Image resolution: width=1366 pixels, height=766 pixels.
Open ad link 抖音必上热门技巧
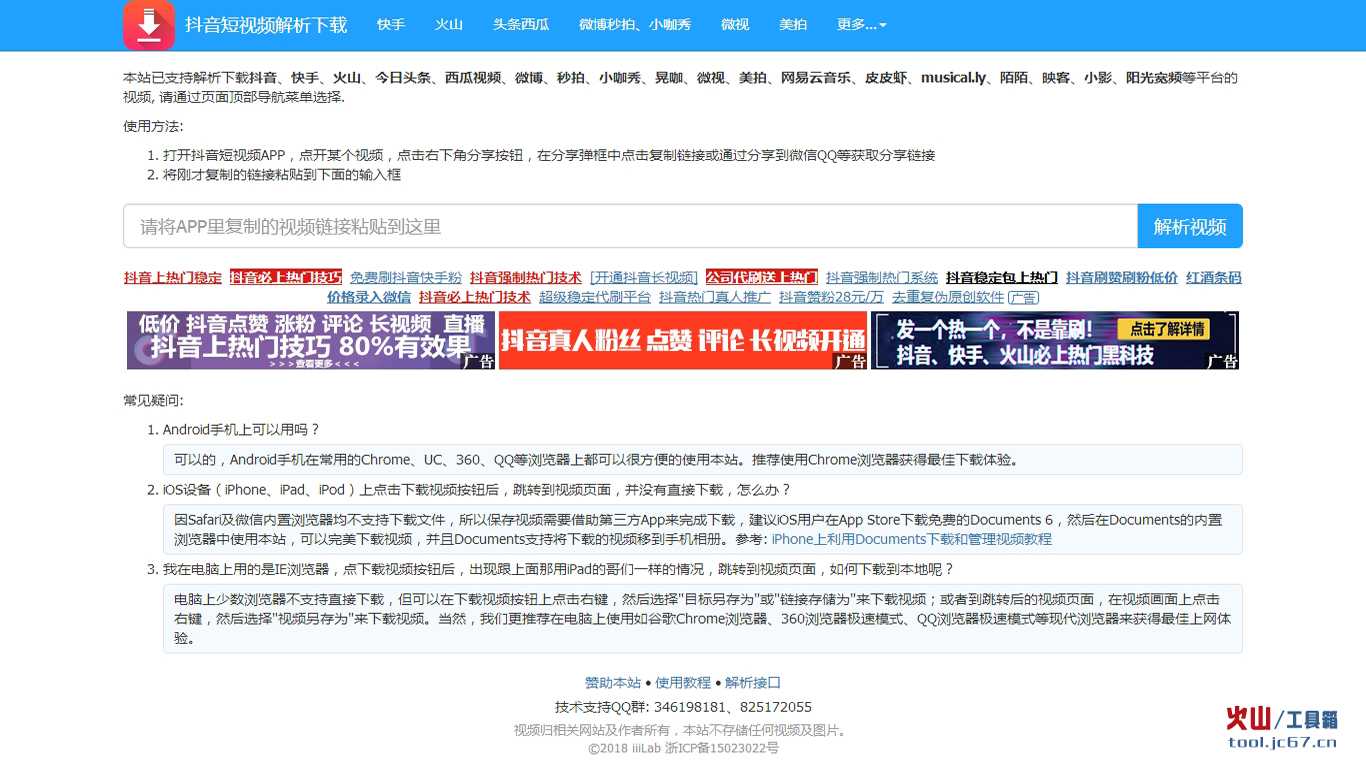click(x=286, y=278)
